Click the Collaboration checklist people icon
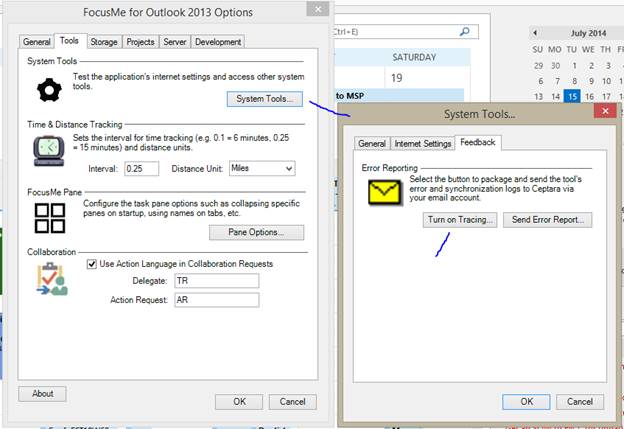The height and width of the screenshot is (429, 624). 52,279
